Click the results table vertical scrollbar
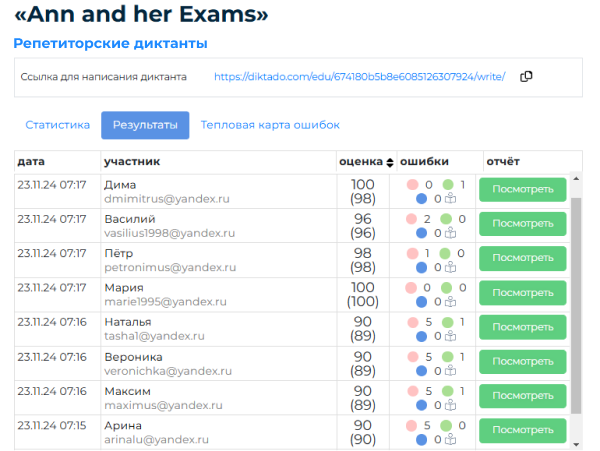The width and height of the screenshot is (600, 451). tap(575, 300)
